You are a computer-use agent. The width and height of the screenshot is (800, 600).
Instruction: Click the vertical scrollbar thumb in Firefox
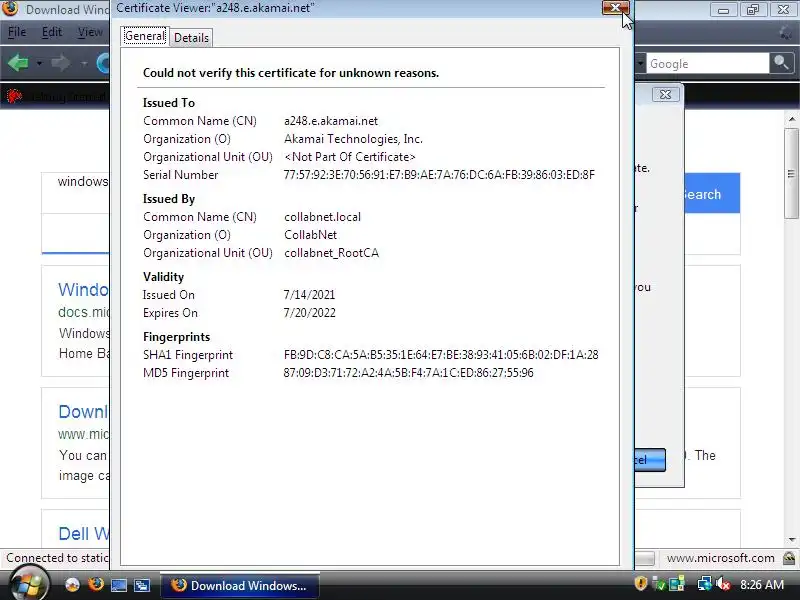coord(792,173)
